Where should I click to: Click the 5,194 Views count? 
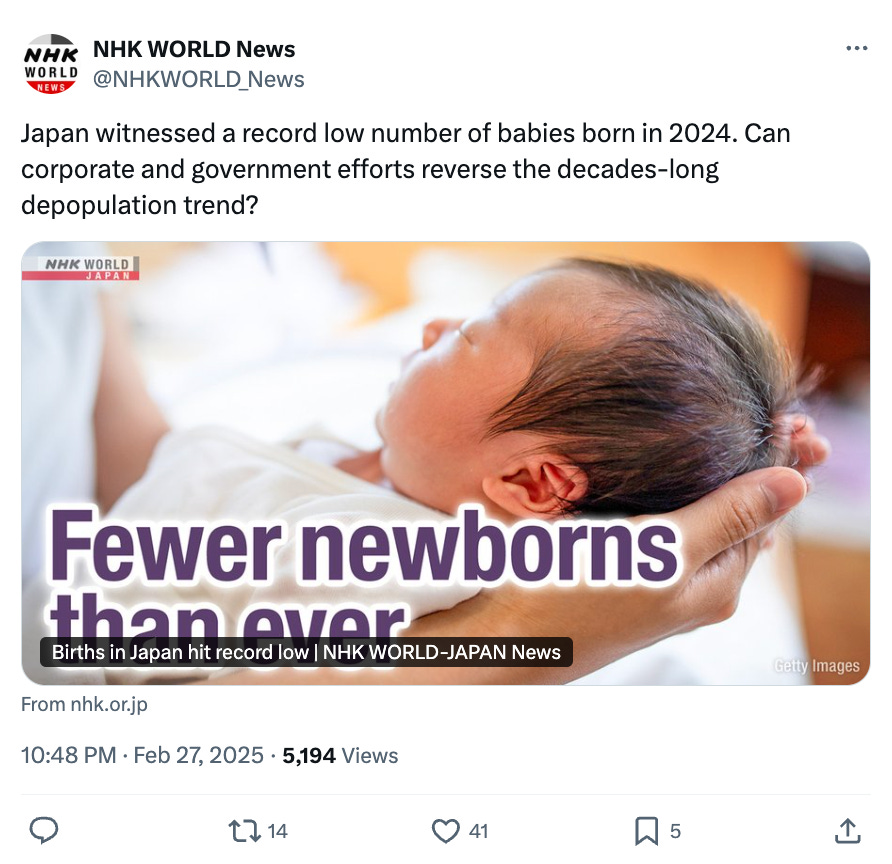coord(340,755)
